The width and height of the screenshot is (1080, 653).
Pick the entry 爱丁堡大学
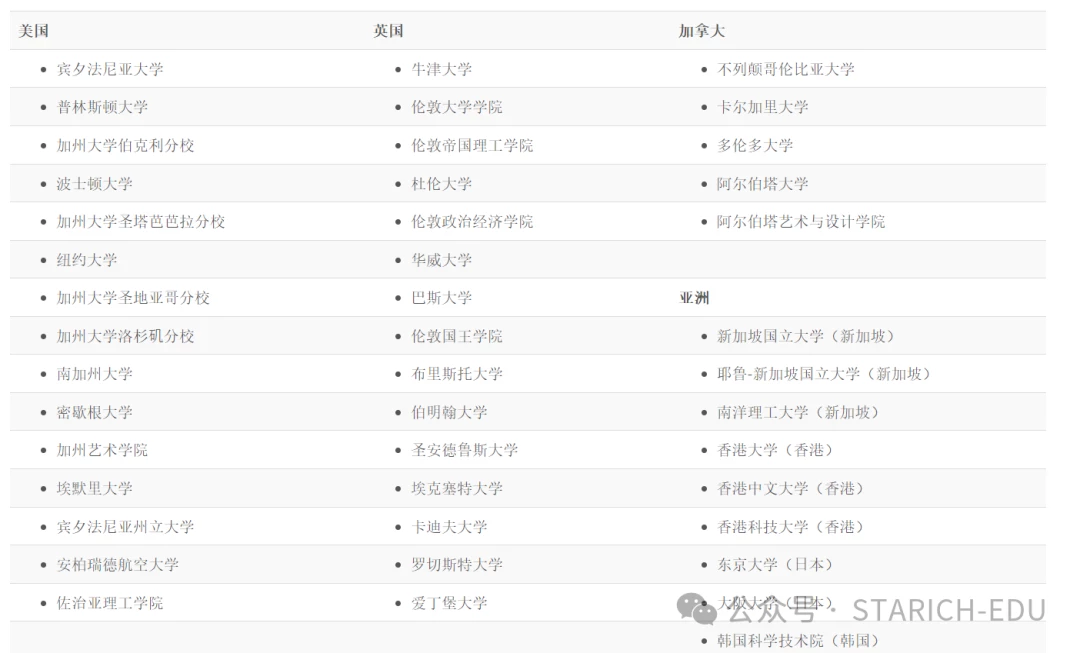tap(450, 603)
